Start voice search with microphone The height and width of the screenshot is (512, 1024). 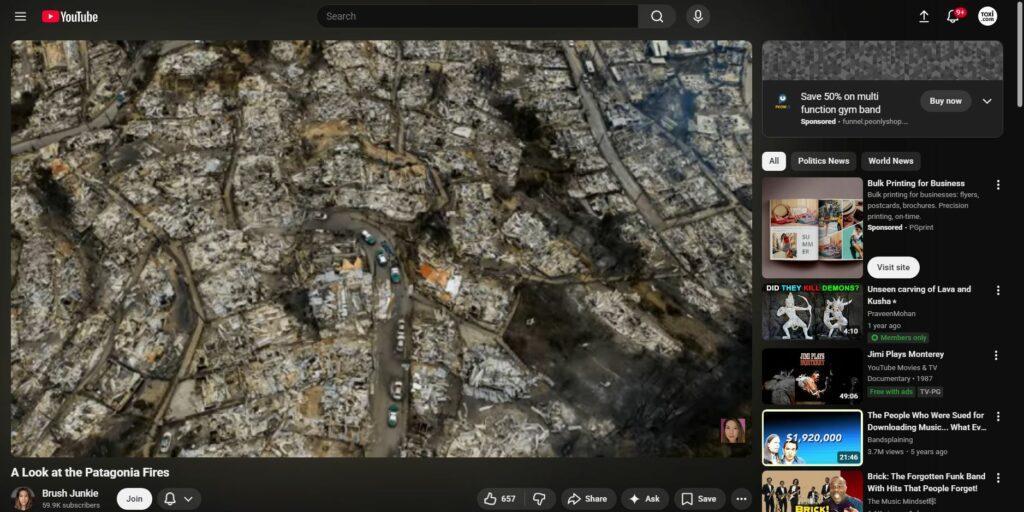(x=697, y=16)
